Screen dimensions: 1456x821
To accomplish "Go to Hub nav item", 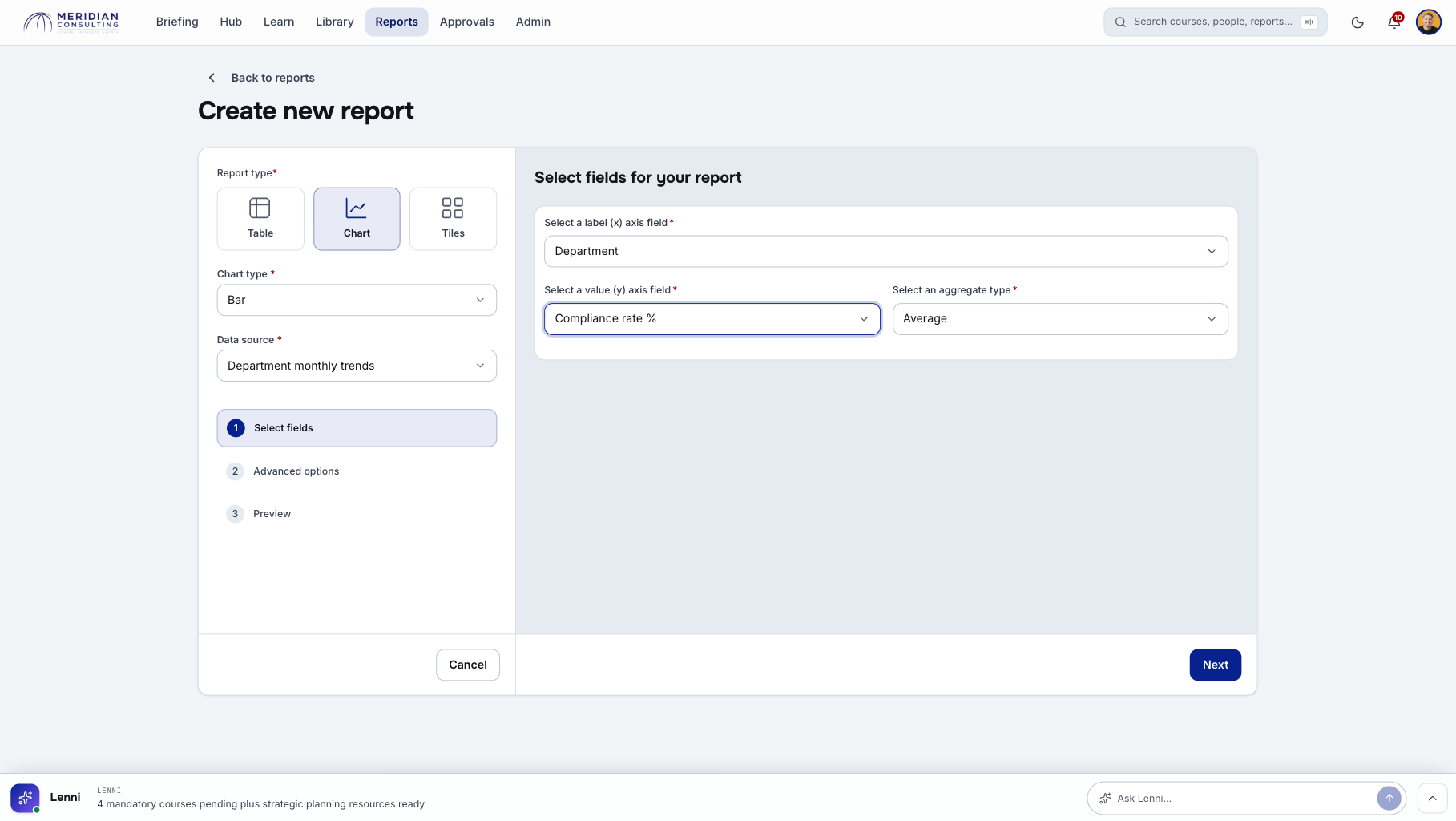I will 231,22.
